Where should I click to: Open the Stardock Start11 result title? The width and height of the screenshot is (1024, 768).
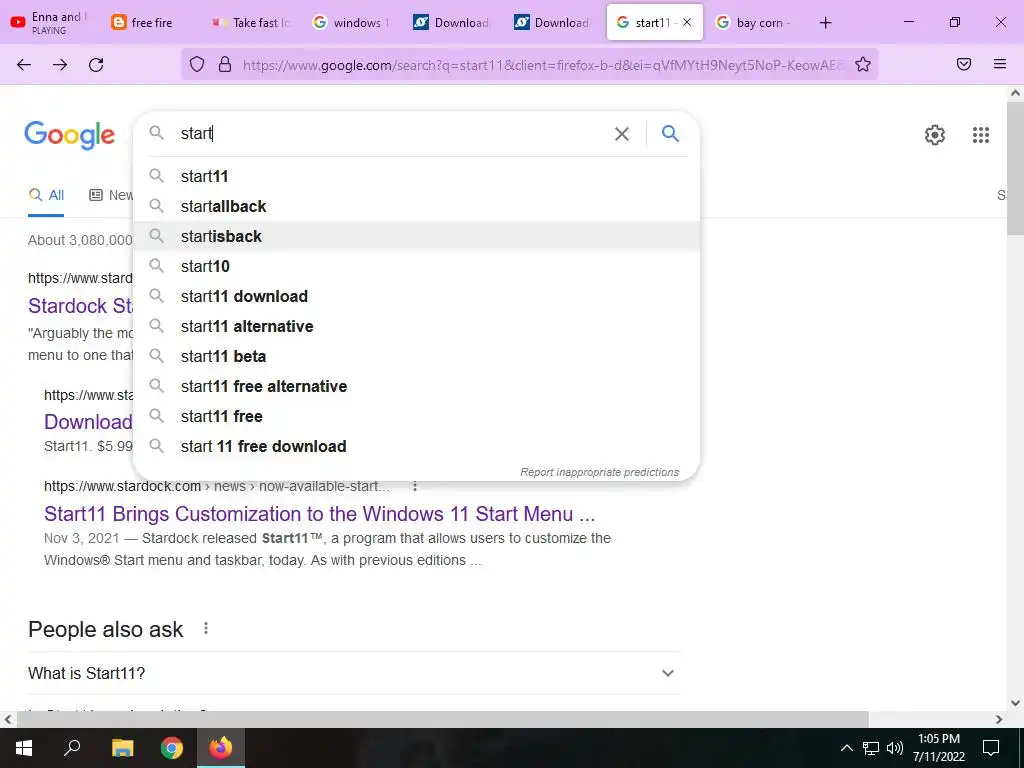click(80, 306)
